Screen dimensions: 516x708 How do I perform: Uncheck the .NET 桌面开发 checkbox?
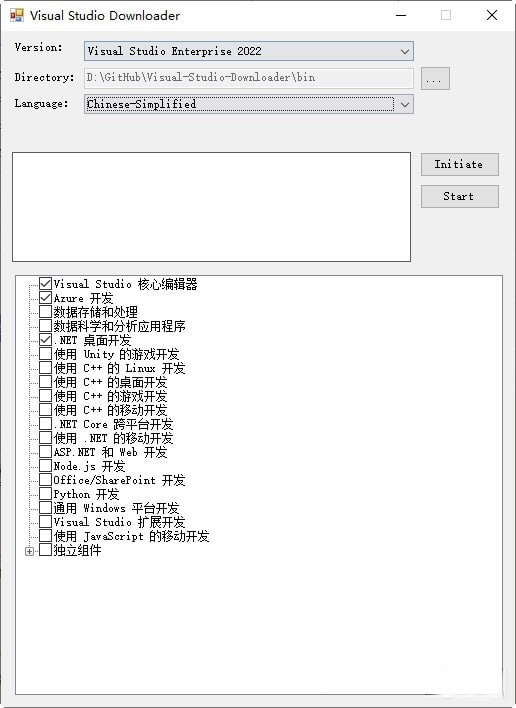click(45, 340)
